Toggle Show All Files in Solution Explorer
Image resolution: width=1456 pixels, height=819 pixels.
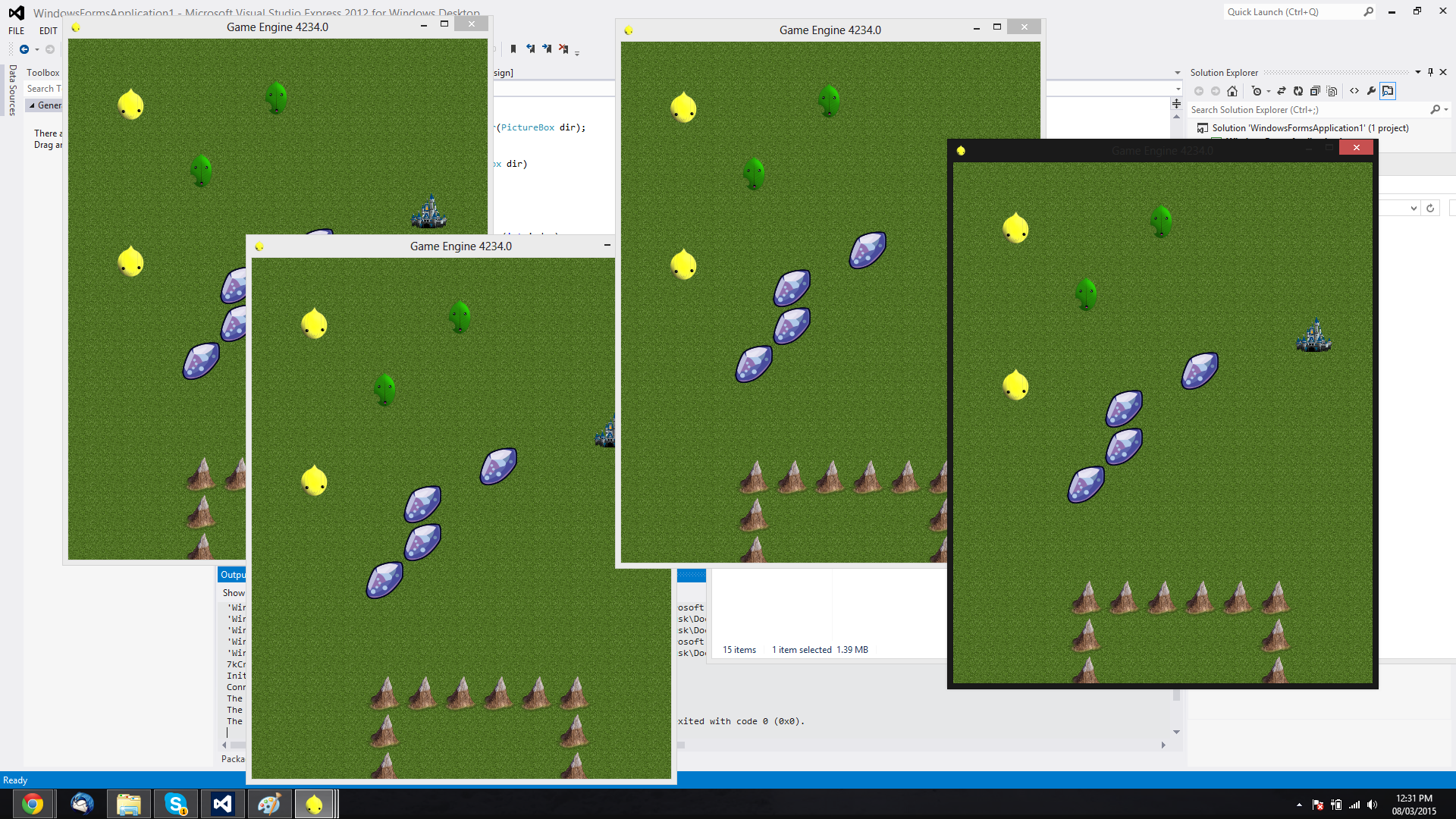click(x=1332, y=91)
